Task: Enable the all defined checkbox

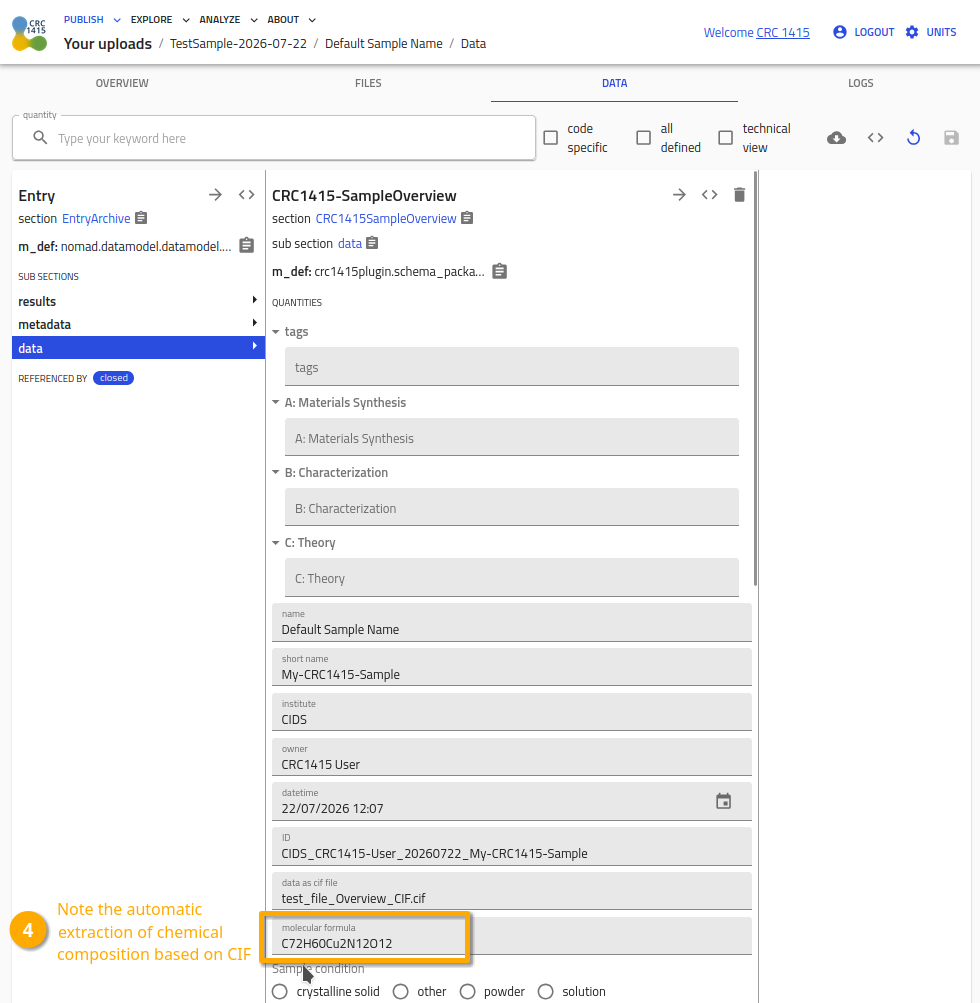Action: pyautogui.click(x=644, y=138)
